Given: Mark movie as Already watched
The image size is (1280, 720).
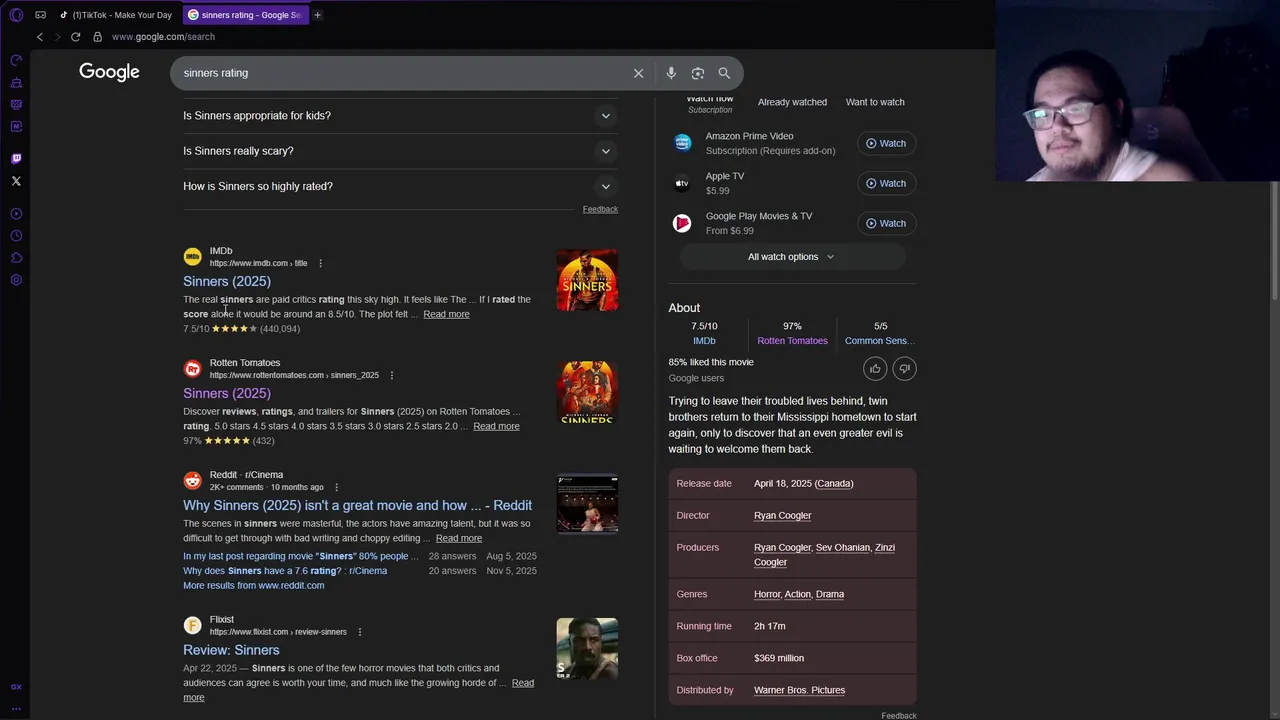Looking at the screenshot, I should click(x=792, y=102).
